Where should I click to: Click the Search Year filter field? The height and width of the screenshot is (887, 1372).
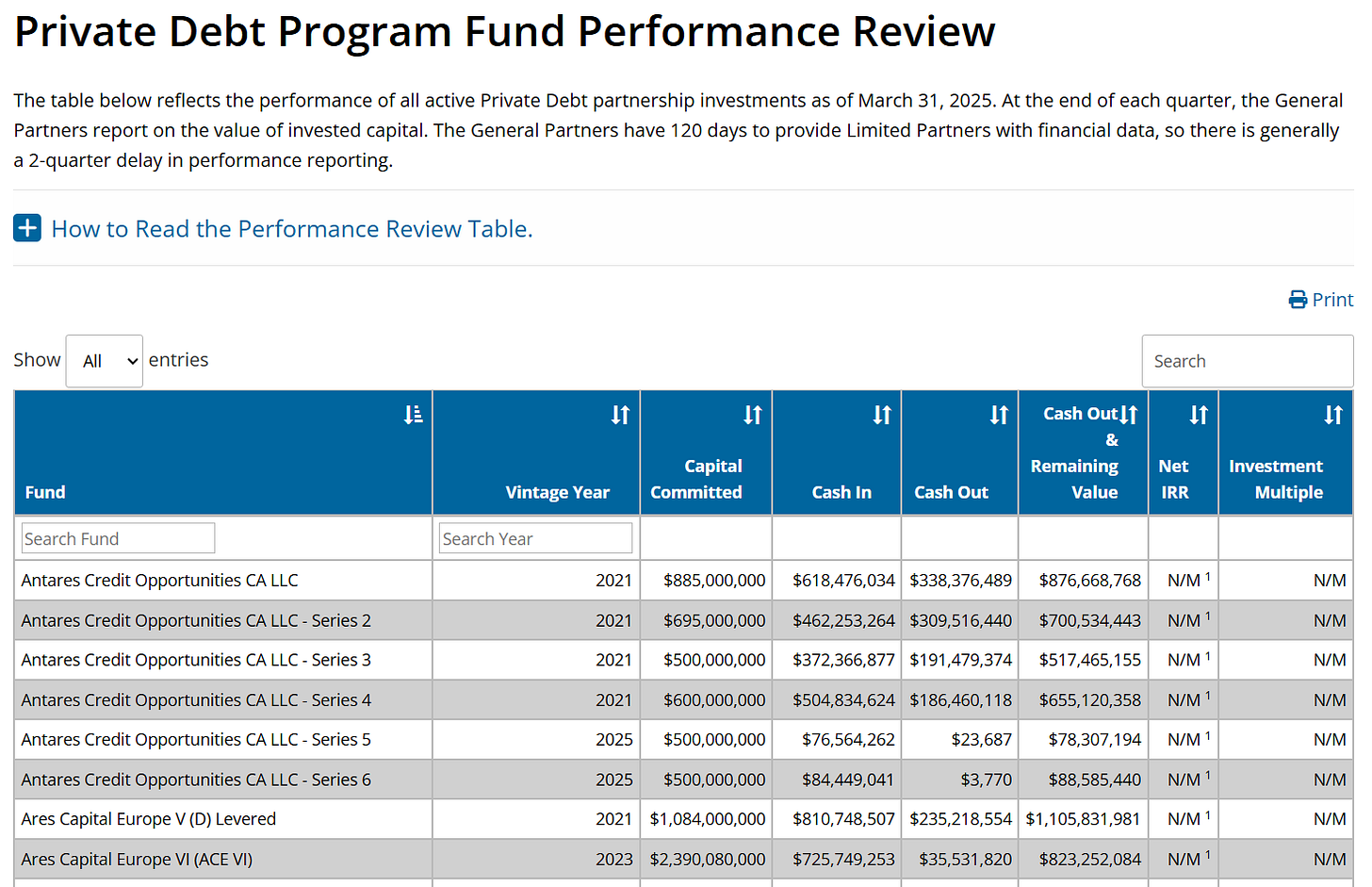click(x=535, y=538)
